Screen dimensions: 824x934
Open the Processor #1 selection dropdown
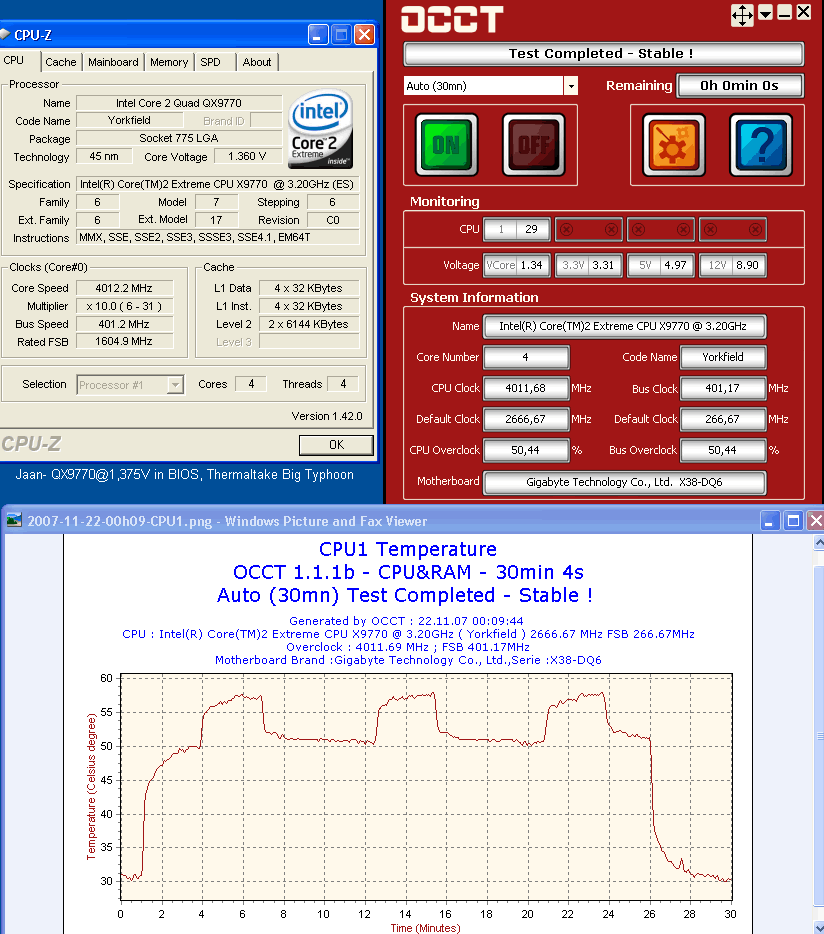click(175, 385)
